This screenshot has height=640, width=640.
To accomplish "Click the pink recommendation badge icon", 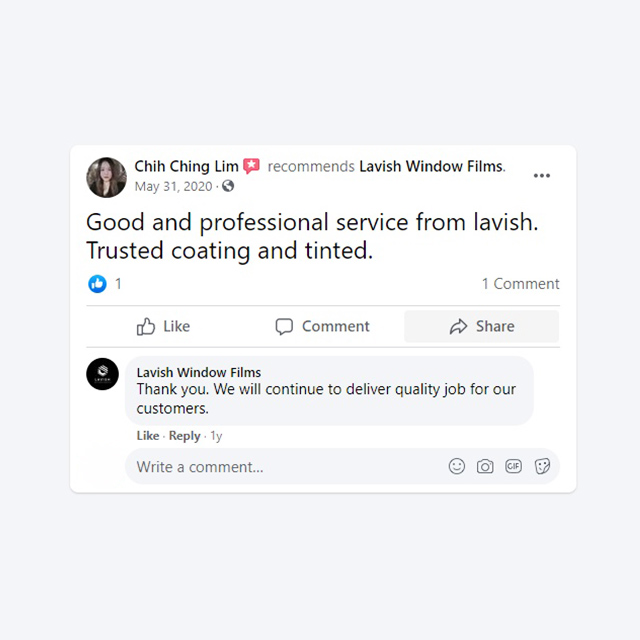I will (251, 166).
